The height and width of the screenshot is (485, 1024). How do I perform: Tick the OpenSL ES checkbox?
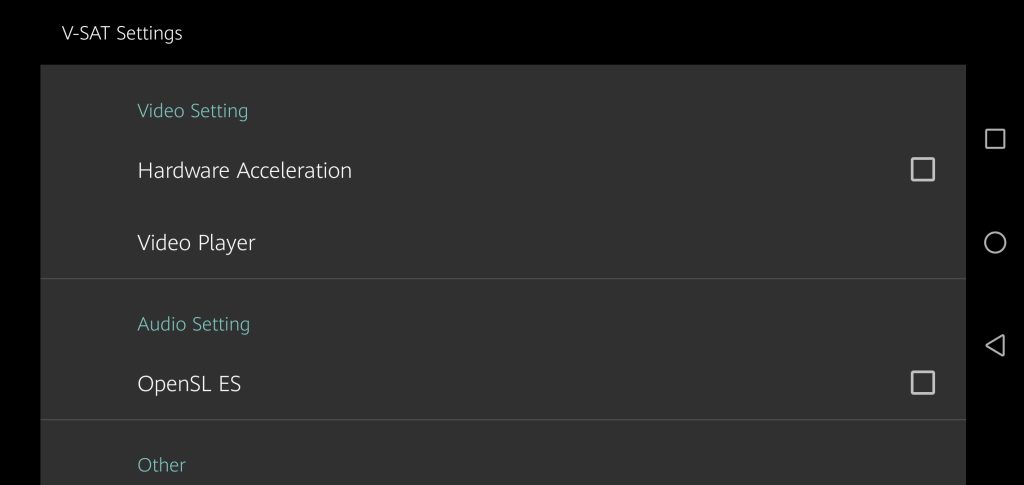point(922,383)
